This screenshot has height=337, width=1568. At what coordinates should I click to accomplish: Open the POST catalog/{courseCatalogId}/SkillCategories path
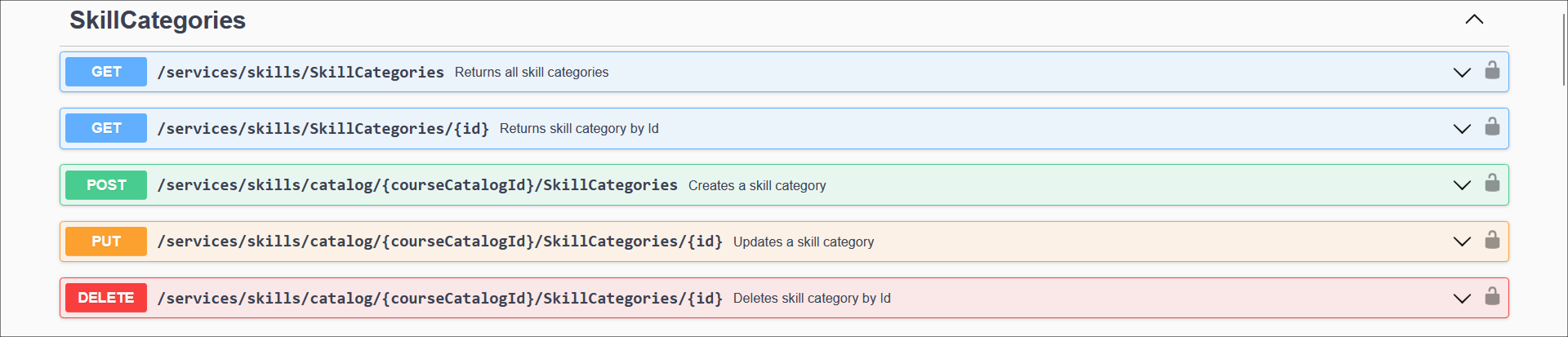click(417, 185)
